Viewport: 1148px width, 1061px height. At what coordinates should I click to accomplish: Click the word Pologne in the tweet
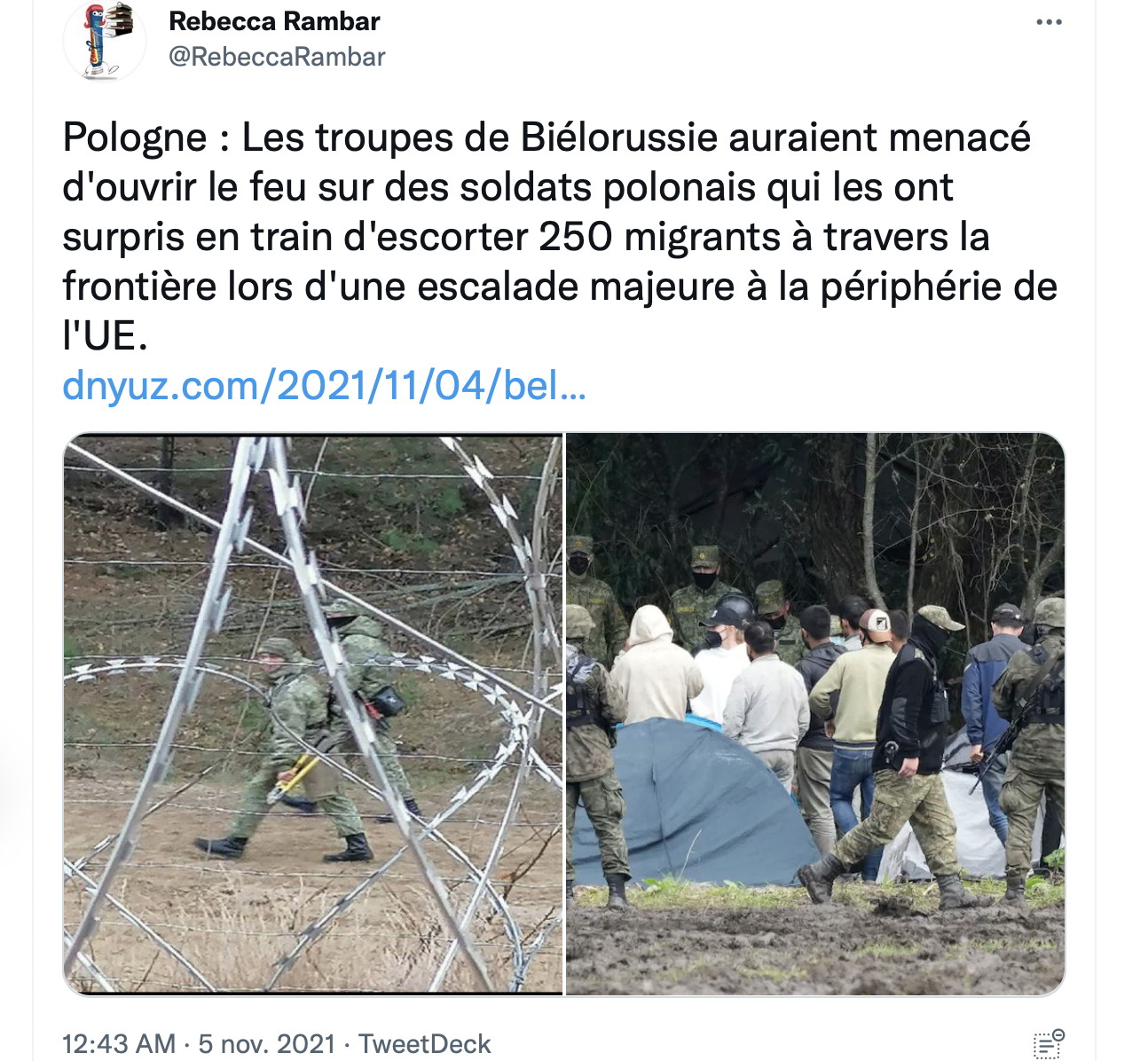[x=135, y=138]
